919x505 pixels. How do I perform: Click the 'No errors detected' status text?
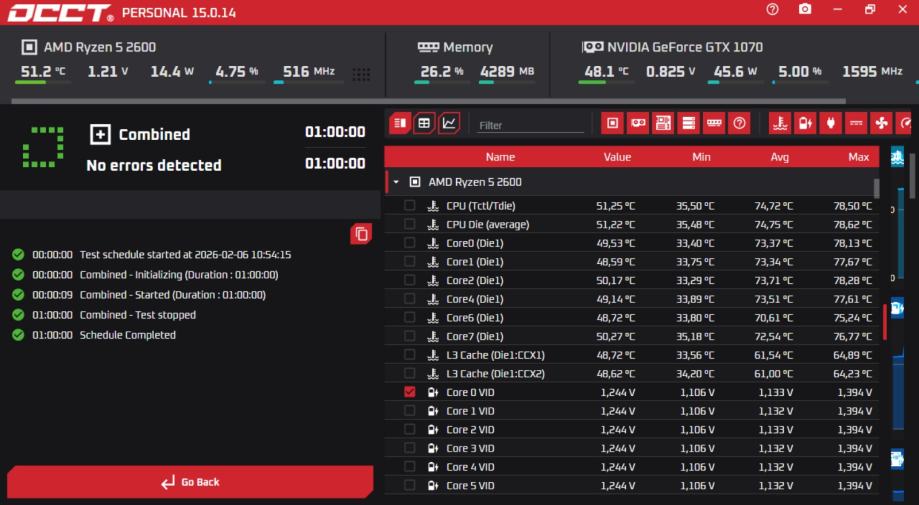154,165
